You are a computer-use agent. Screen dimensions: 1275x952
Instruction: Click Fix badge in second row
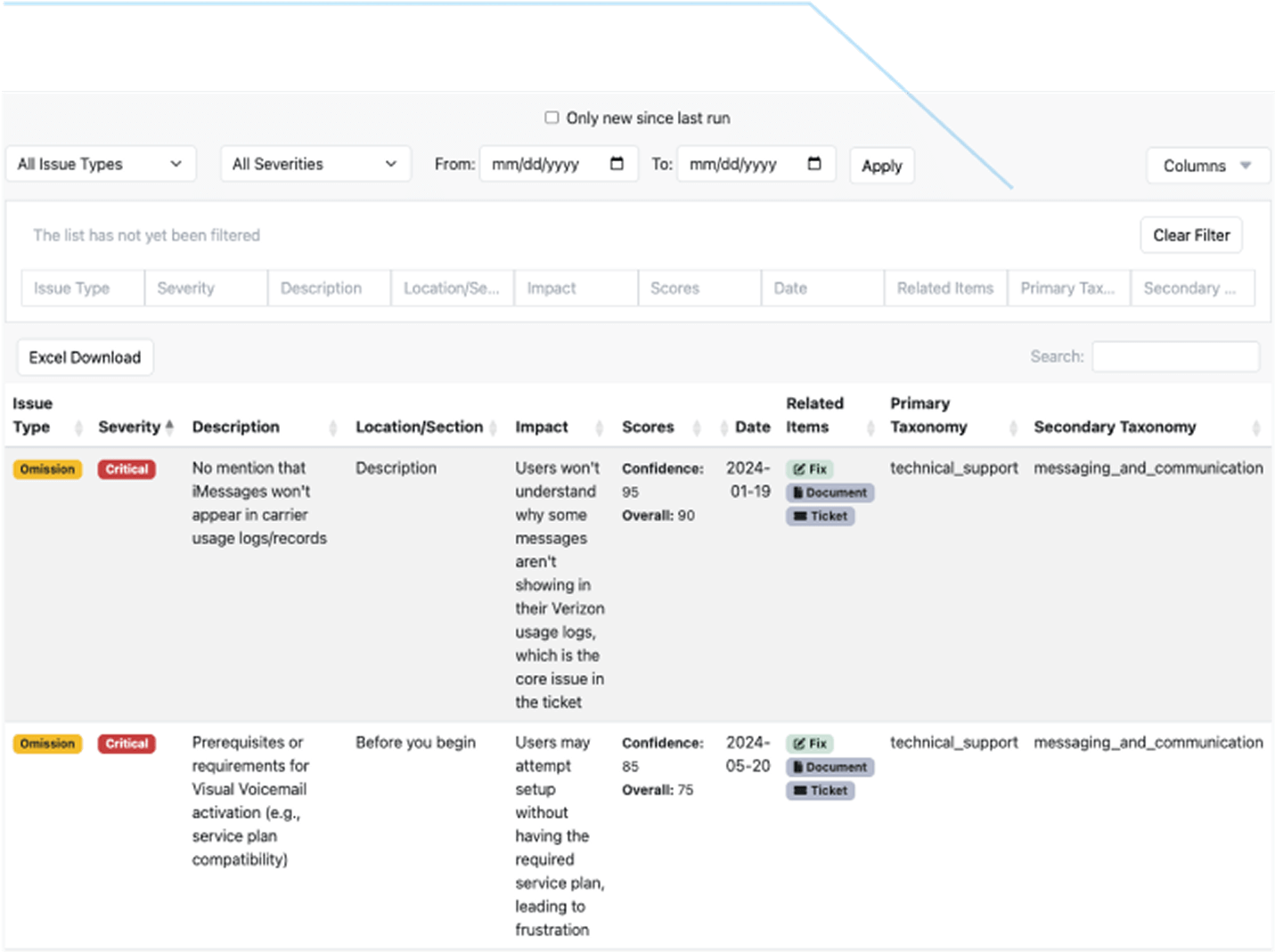click(x=810, y=744)
